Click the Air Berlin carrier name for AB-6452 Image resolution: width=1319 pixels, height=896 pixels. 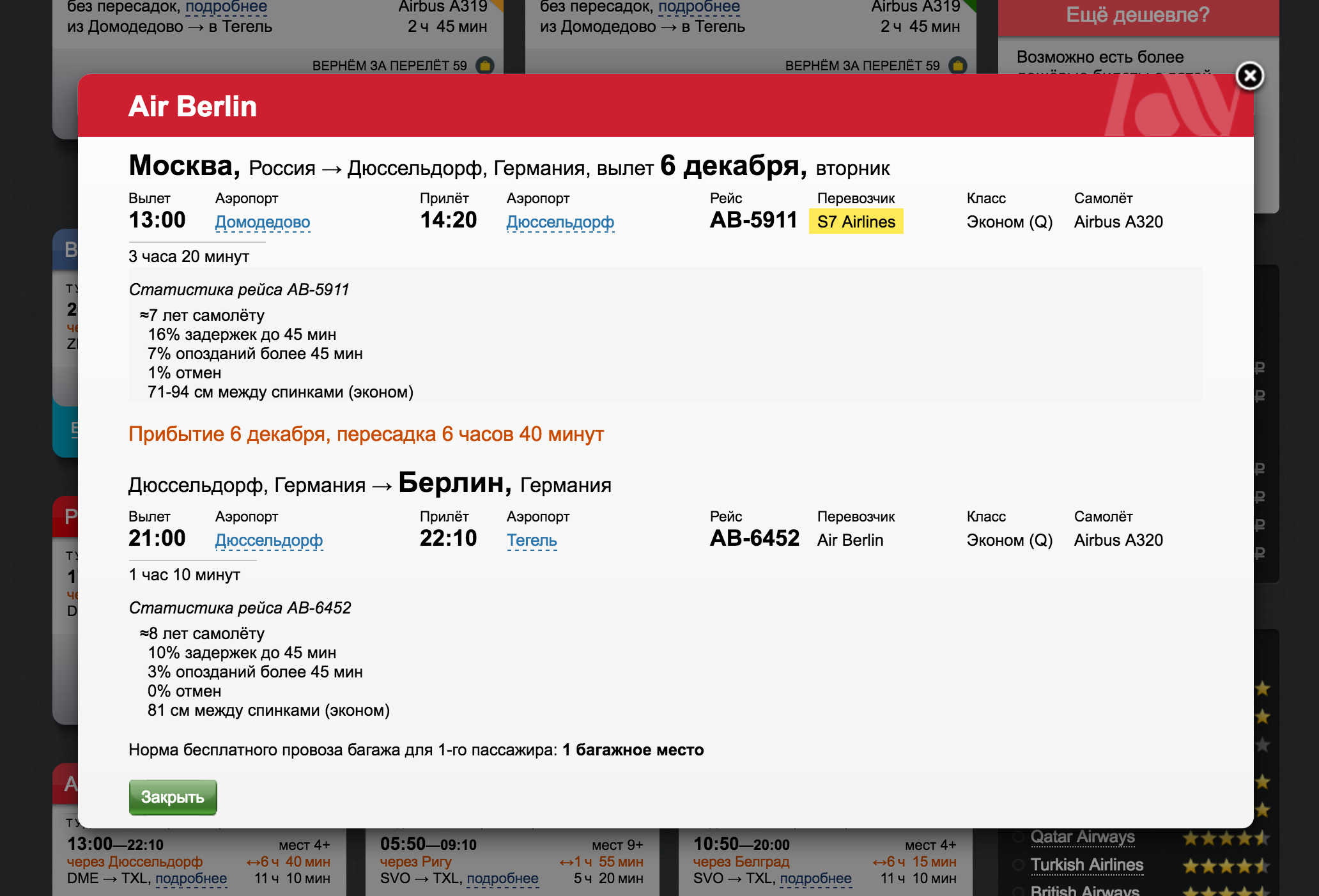(850, 540)
